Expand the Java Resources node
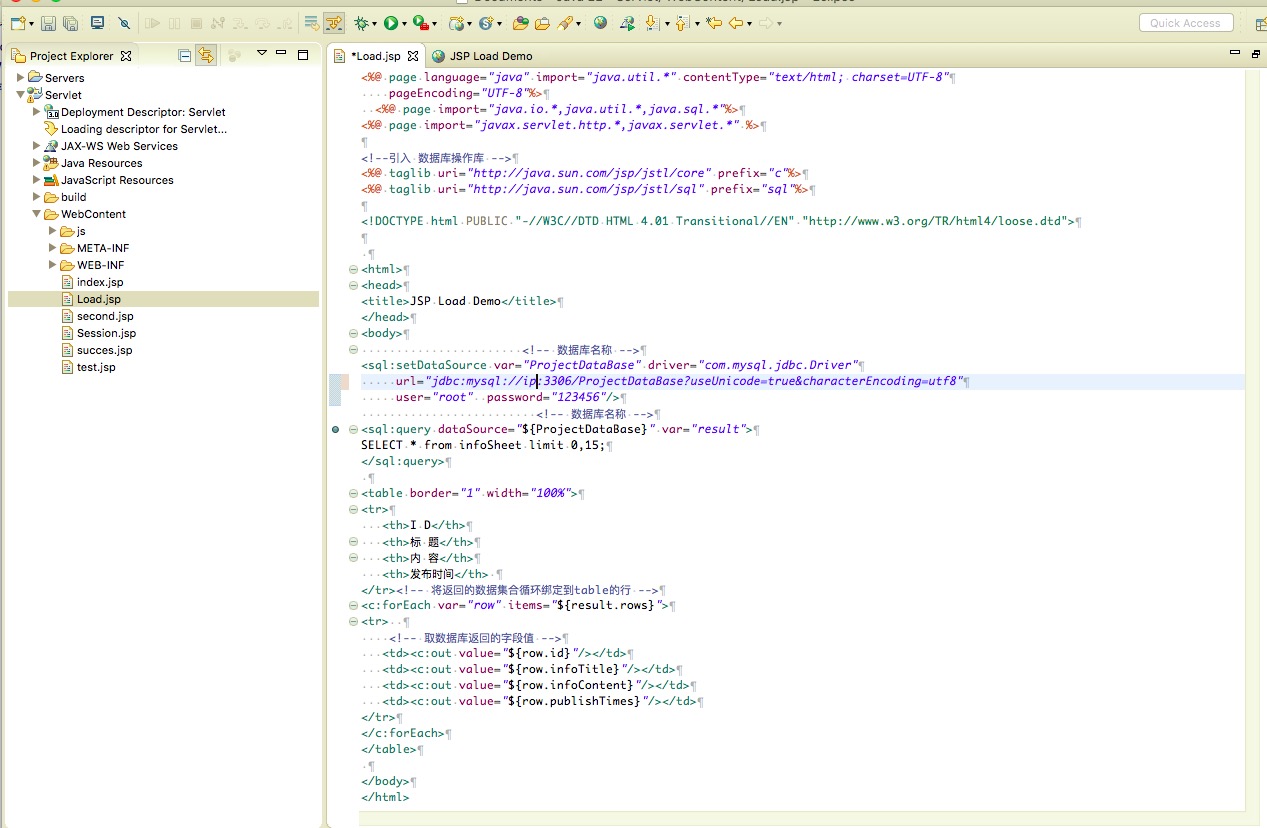Image resolution: width=1267 pixels, height=828 pixels. (37, 162)
